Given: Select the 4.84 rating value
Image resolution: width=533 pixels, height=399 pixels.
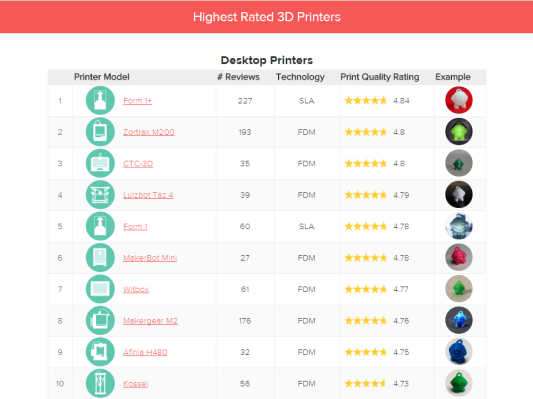Looking at the screenshot, I should coord(401,101).
